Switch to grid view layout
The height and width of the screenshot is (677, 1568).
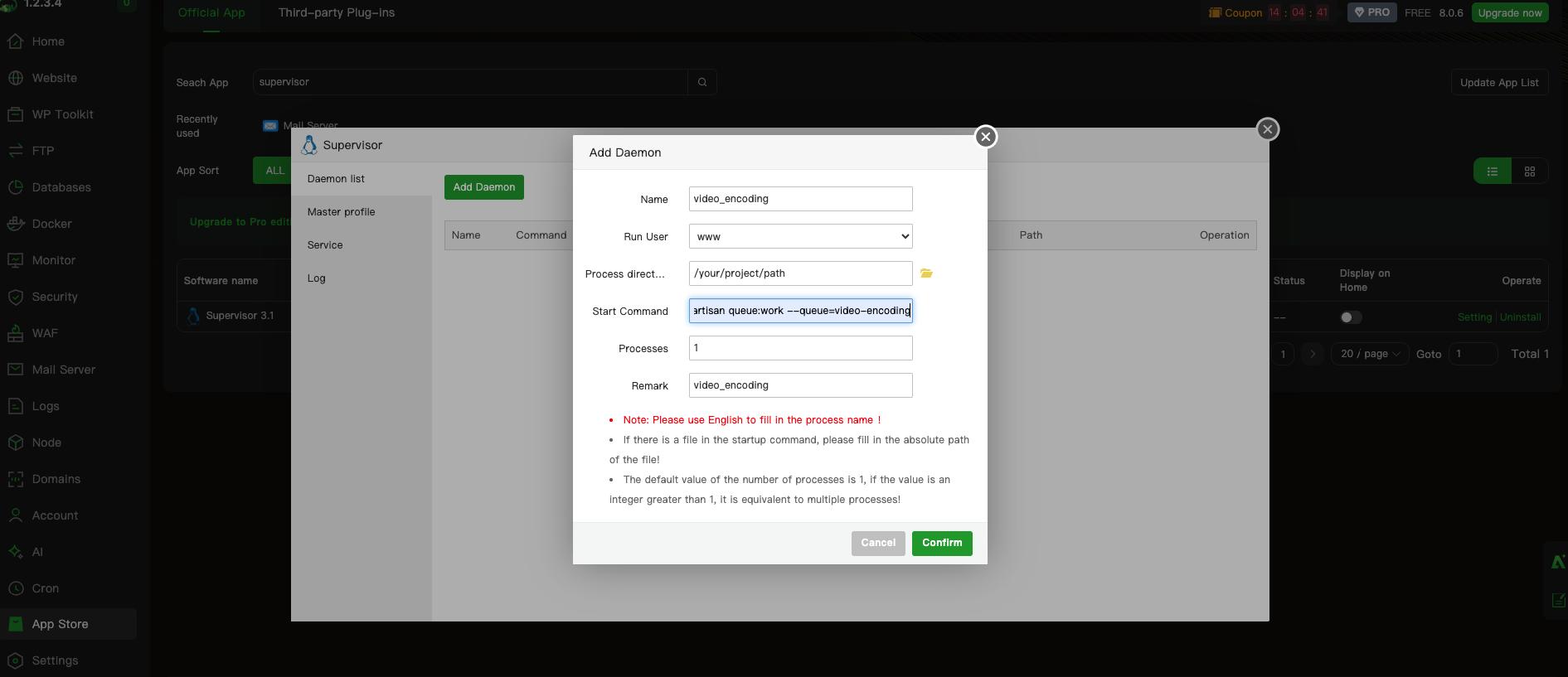[x=1530, y=172]
